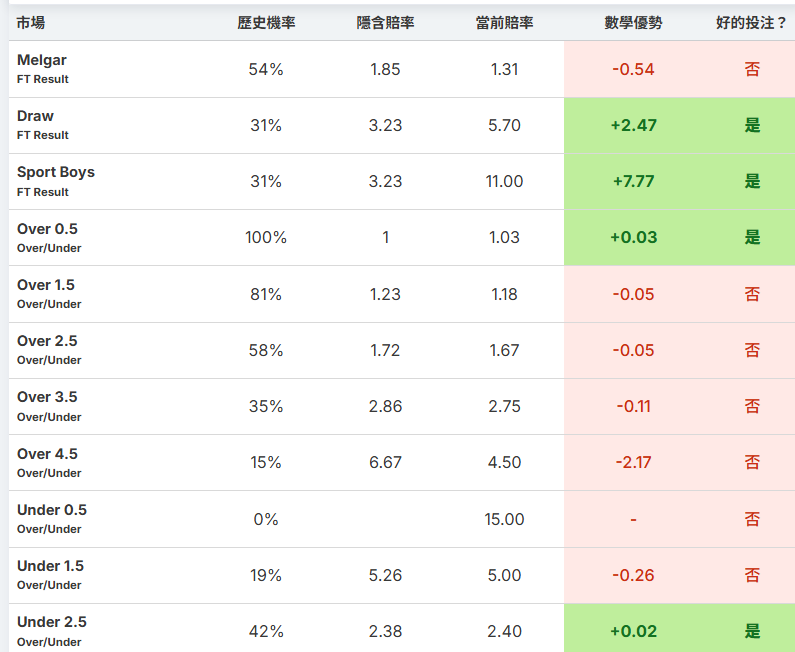Click the 隱含賠率 column header
795x652 pixels.
pos(385,23)
